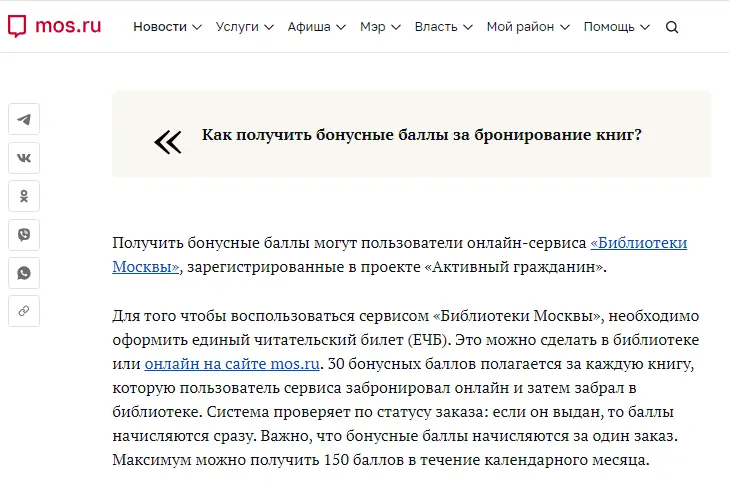729x489 pixels.
Task: Open the Помощь menu item
Action: 609,27
